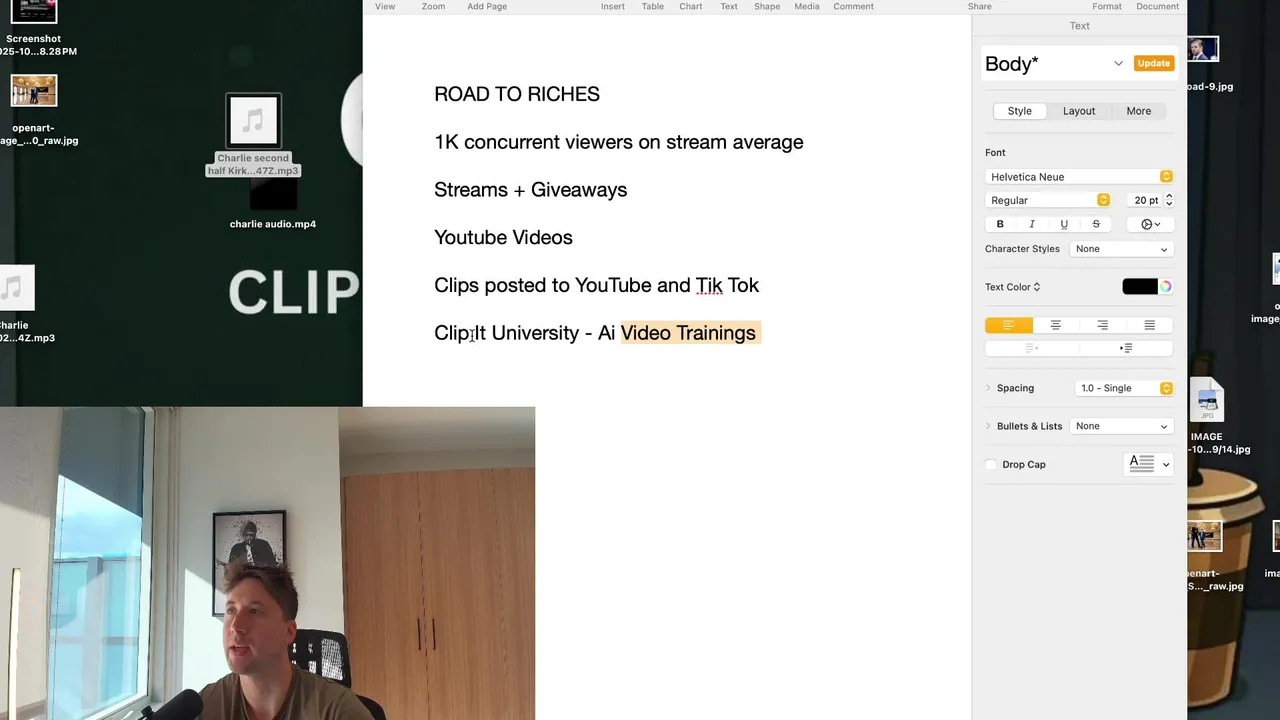Viewport: 1280px width, 720px height.
Task: Switch to the Layout tab
Action: (x=1079, y=111)
